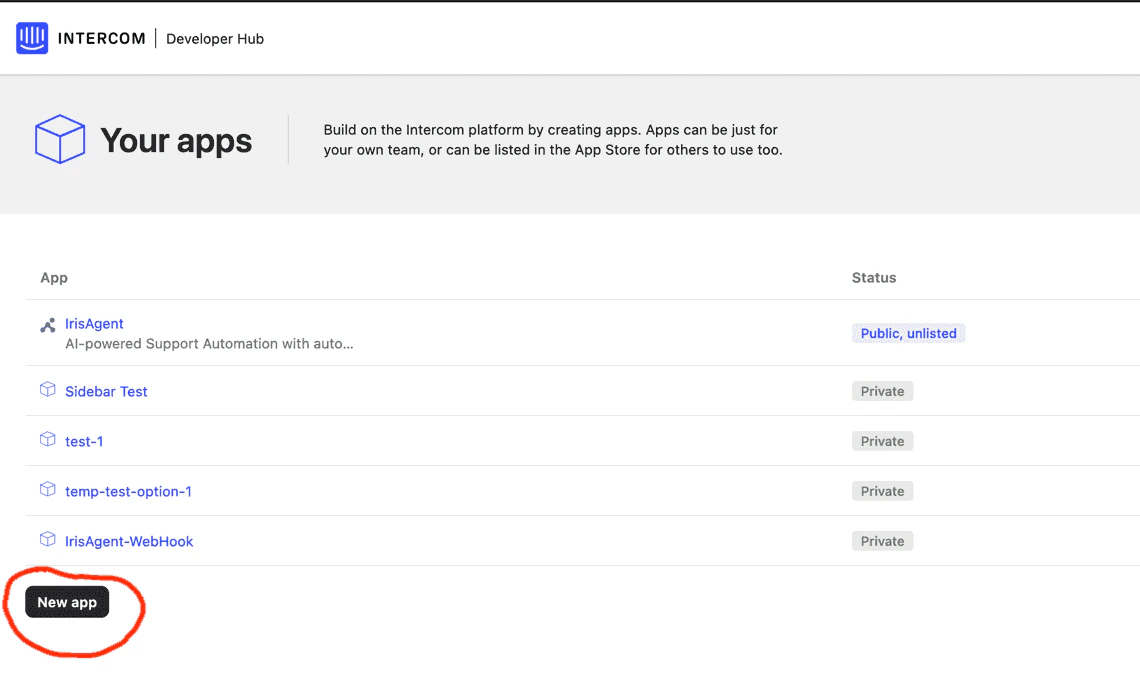The height and width of the screenshot is (693, 1140).
Task: Click the INTERCOM wordmark
Action: pyautogui.click(x=102, y=38)
